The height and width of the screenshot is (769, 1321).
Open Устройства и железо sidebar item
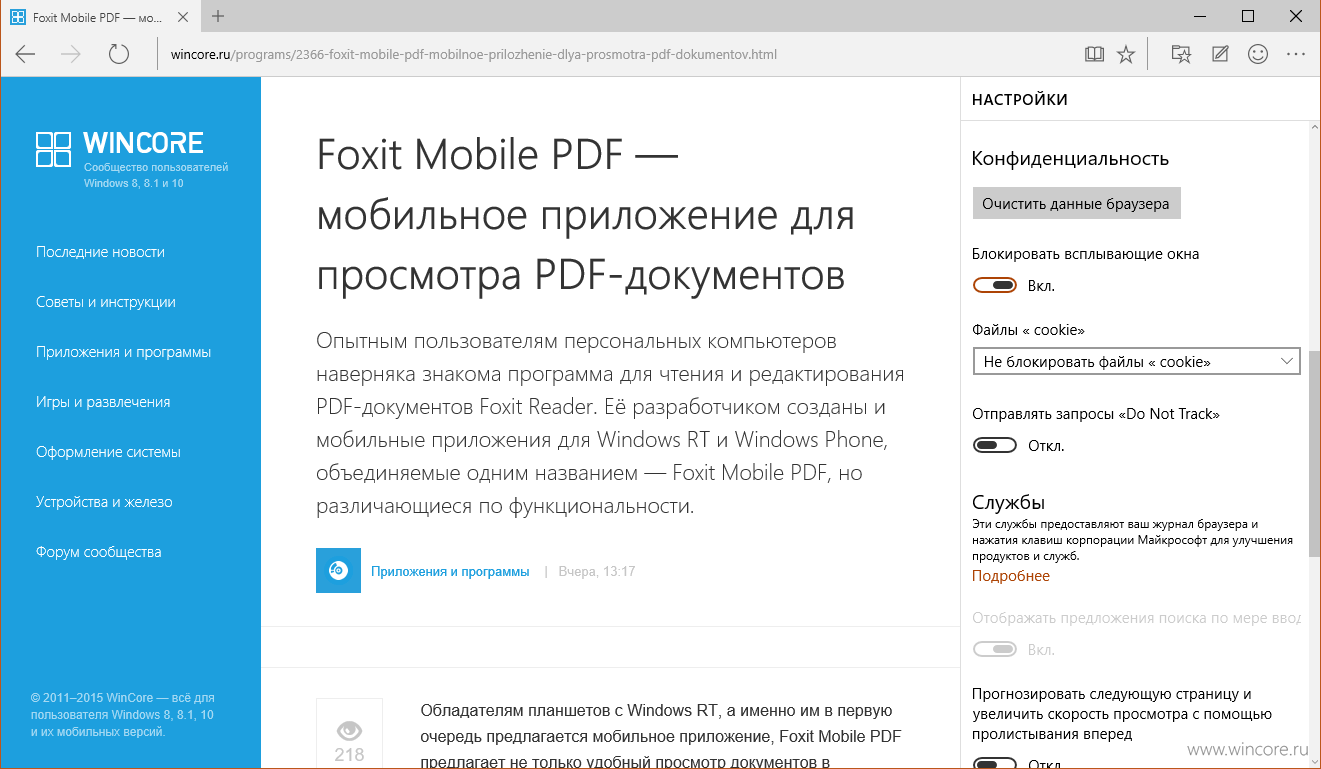[x=104, y=502]
